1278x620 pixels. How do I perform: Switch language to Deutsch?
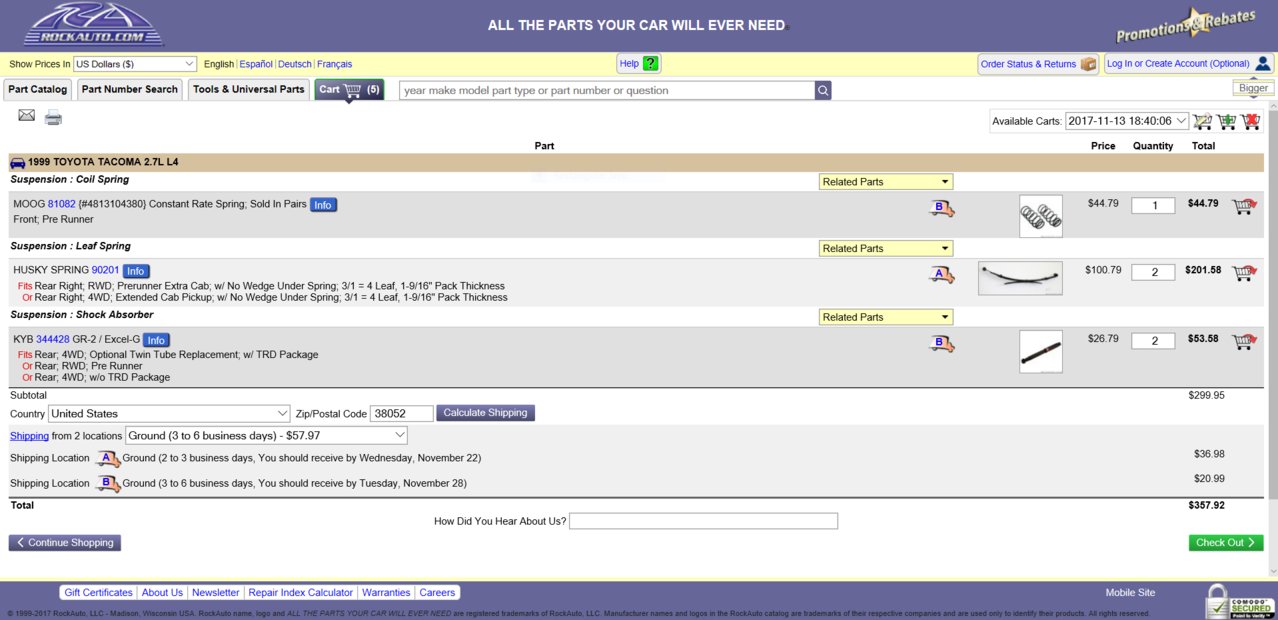click(295, 64)
